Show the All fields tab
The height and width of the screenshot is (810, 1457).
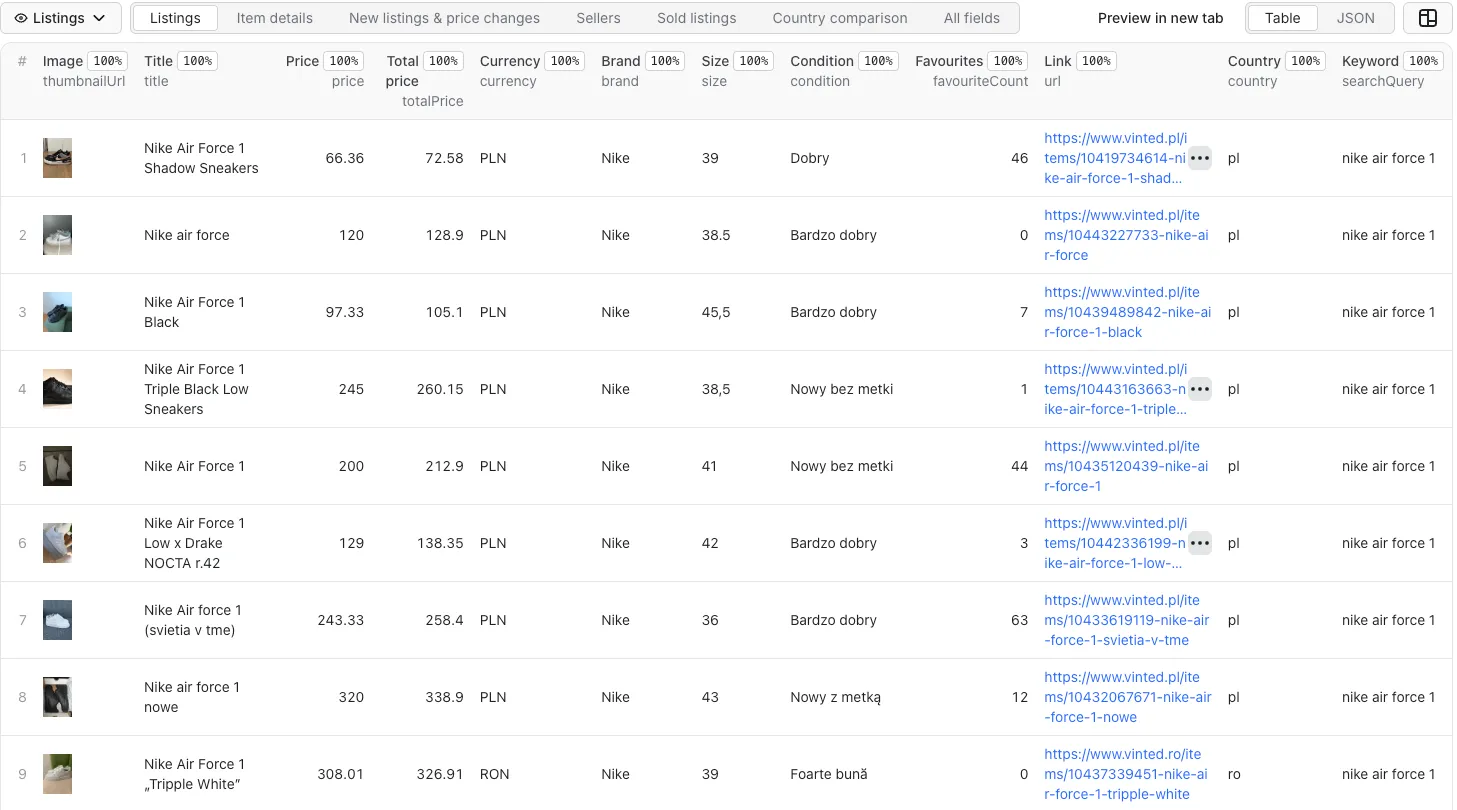[x=972, y=18]
